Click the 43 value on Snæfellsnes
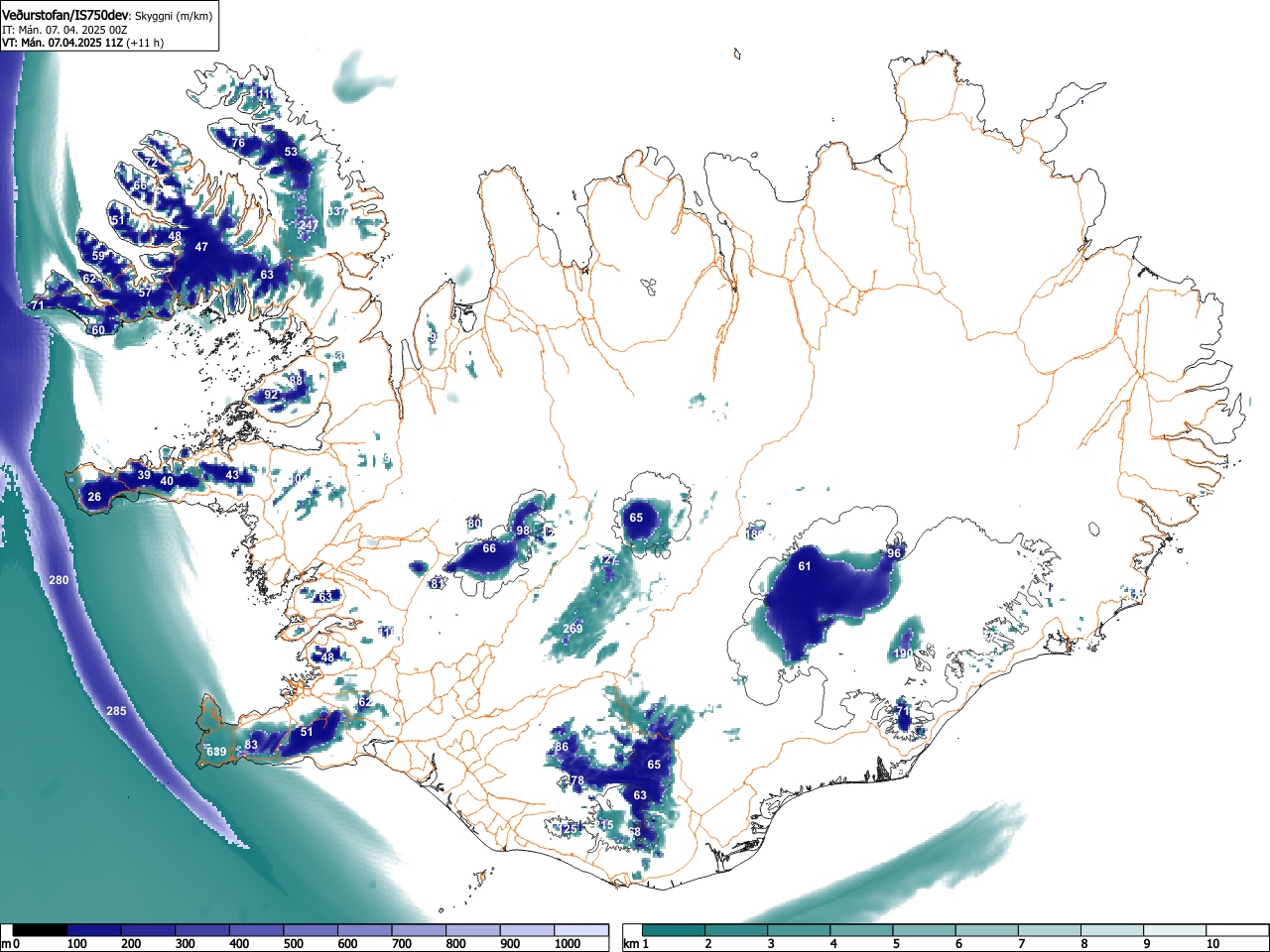Screen dimensions: 1270x952 (x=232, y=475)
